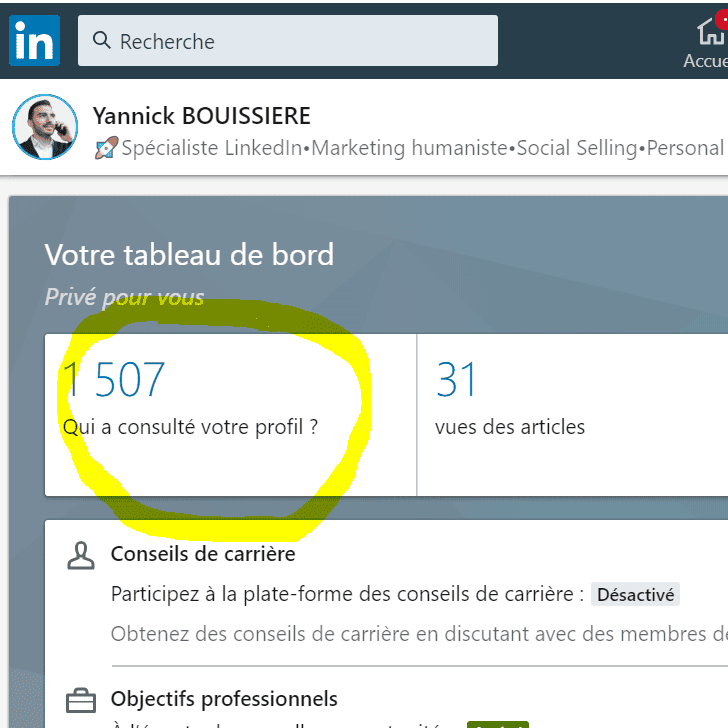
Task: Click the red notification badge on Accueil
Action: (722, 20)
